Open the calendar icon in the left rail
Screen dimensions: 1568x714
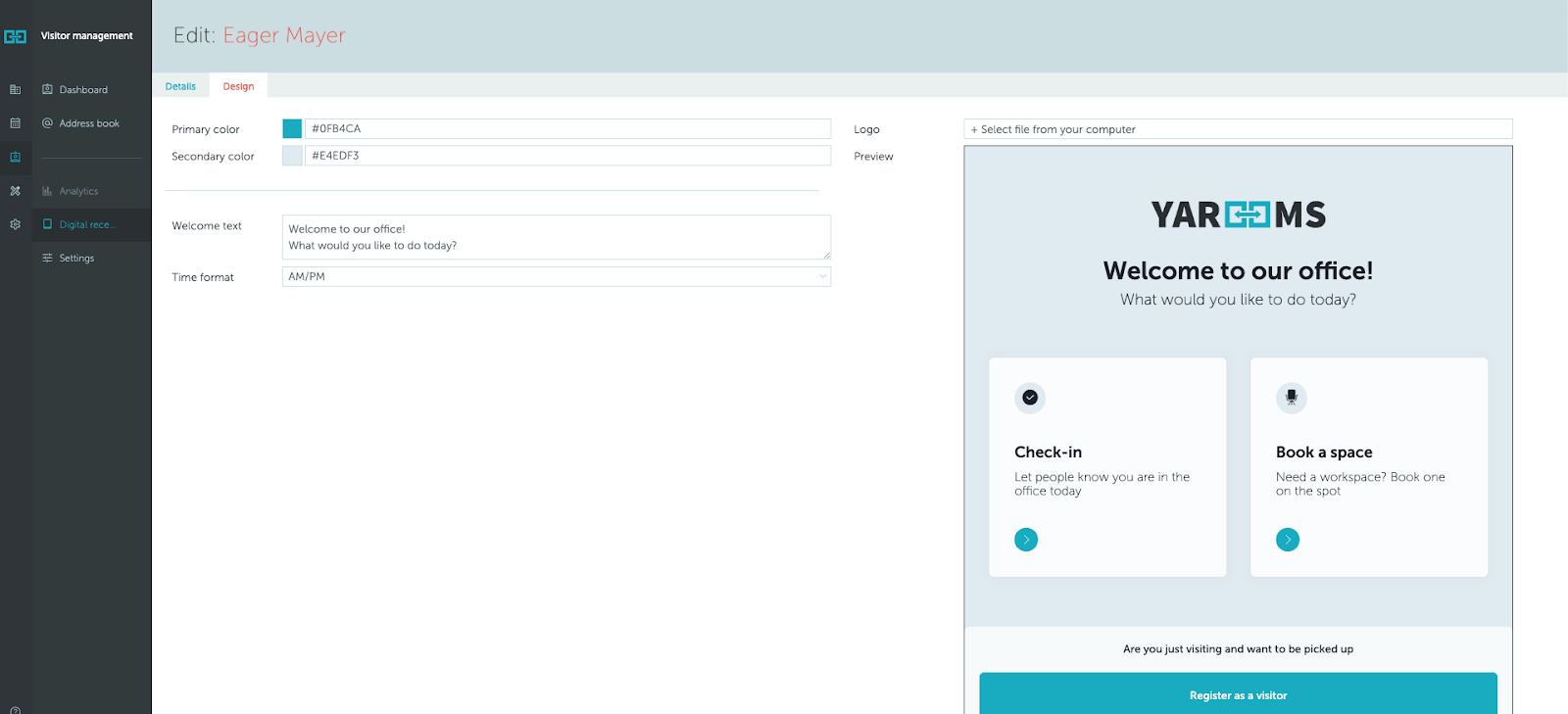[x=15, y=123]
